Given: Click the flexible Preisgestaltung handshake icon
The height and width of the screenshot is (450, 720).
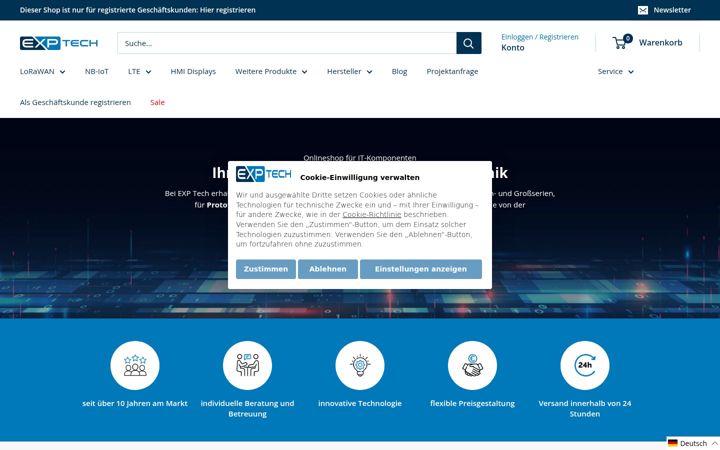Looking at the screenshot, I should pos(472,366).
